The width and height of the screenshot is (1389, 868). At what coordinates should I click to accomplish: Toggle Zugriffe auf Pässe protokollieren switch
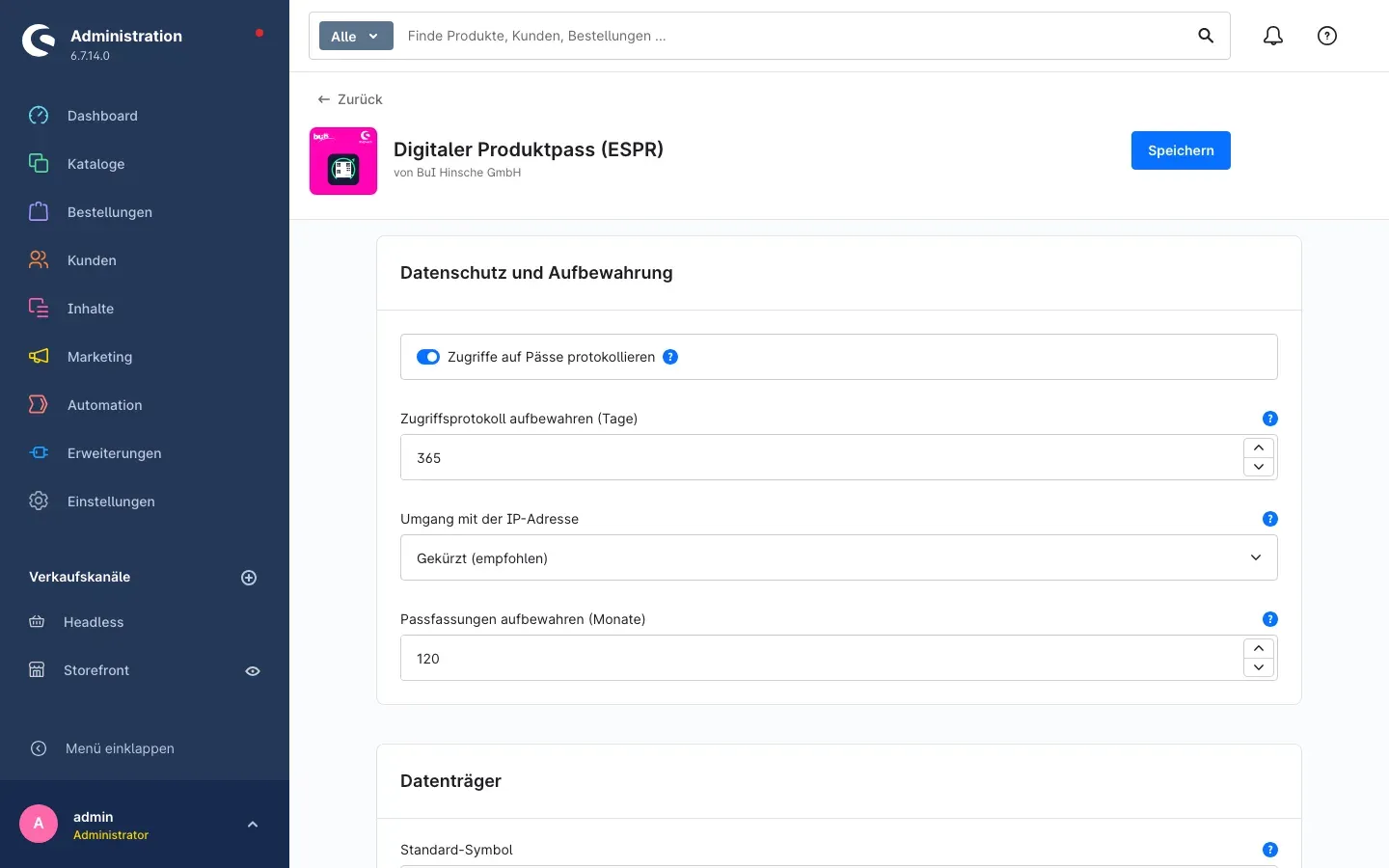click(428, 357)
